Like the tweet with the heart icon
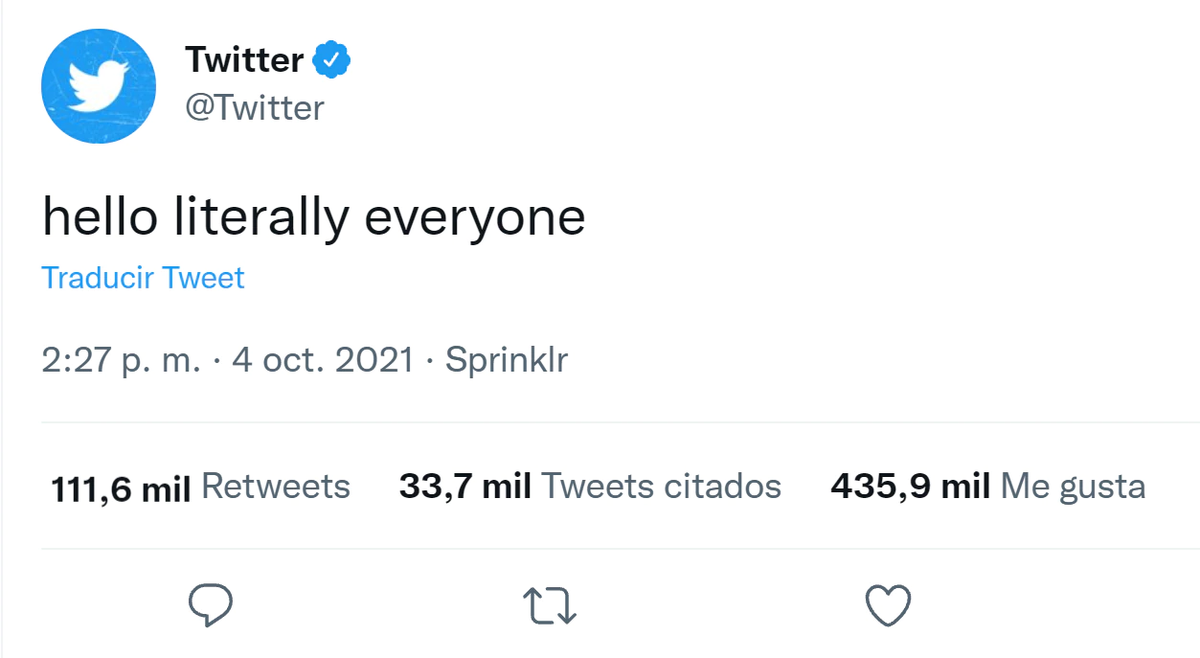The image size is (1200, 658). (x=887, y=604)
